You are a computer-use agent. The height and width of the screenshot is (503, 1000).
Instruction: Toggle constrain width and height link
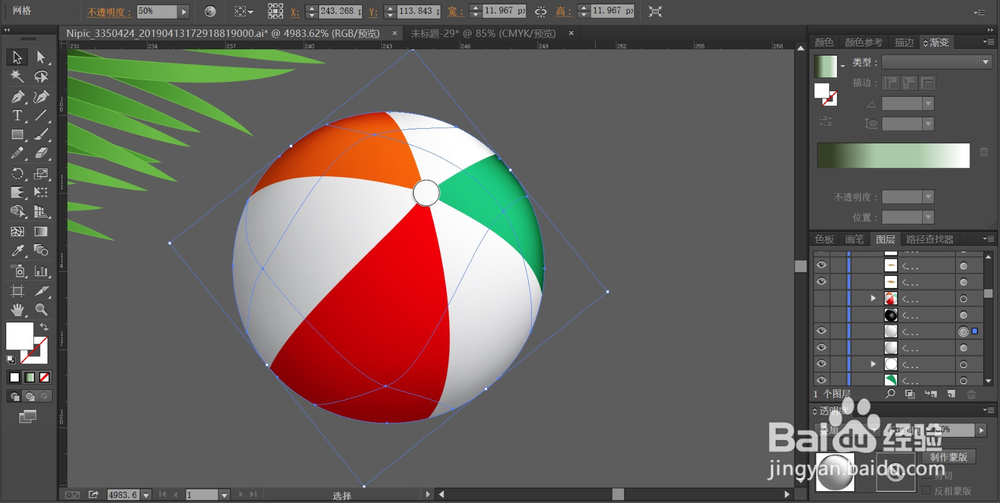point(541,11)
